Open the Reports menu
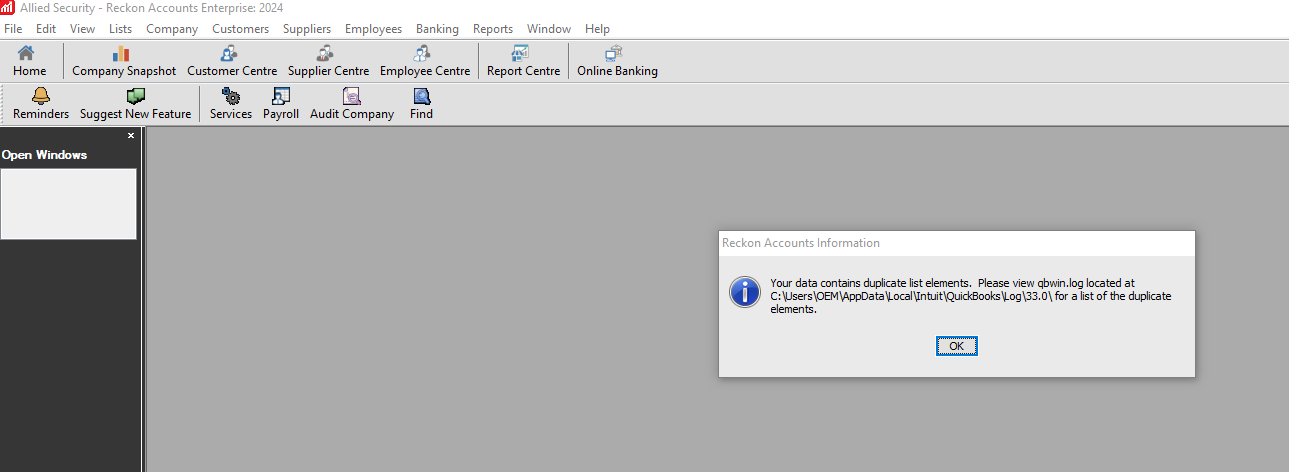 pyautogui.click(x=493, y=29)
